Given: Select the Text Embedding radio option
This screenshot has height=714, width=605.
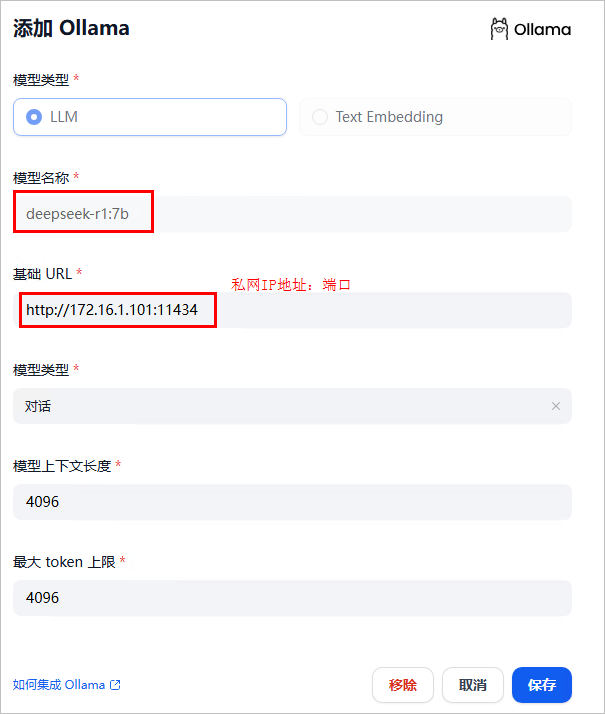Looking at the screenshot, I should click(320, 117).
